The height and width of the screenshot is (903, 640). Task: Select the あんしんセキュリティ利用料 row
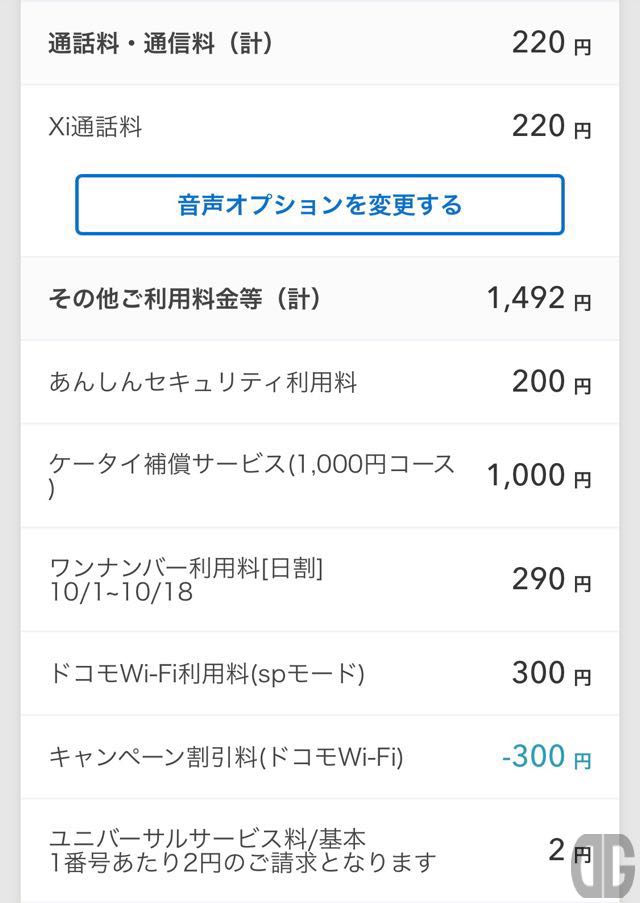pyautogui.click(x=320, y=382)
